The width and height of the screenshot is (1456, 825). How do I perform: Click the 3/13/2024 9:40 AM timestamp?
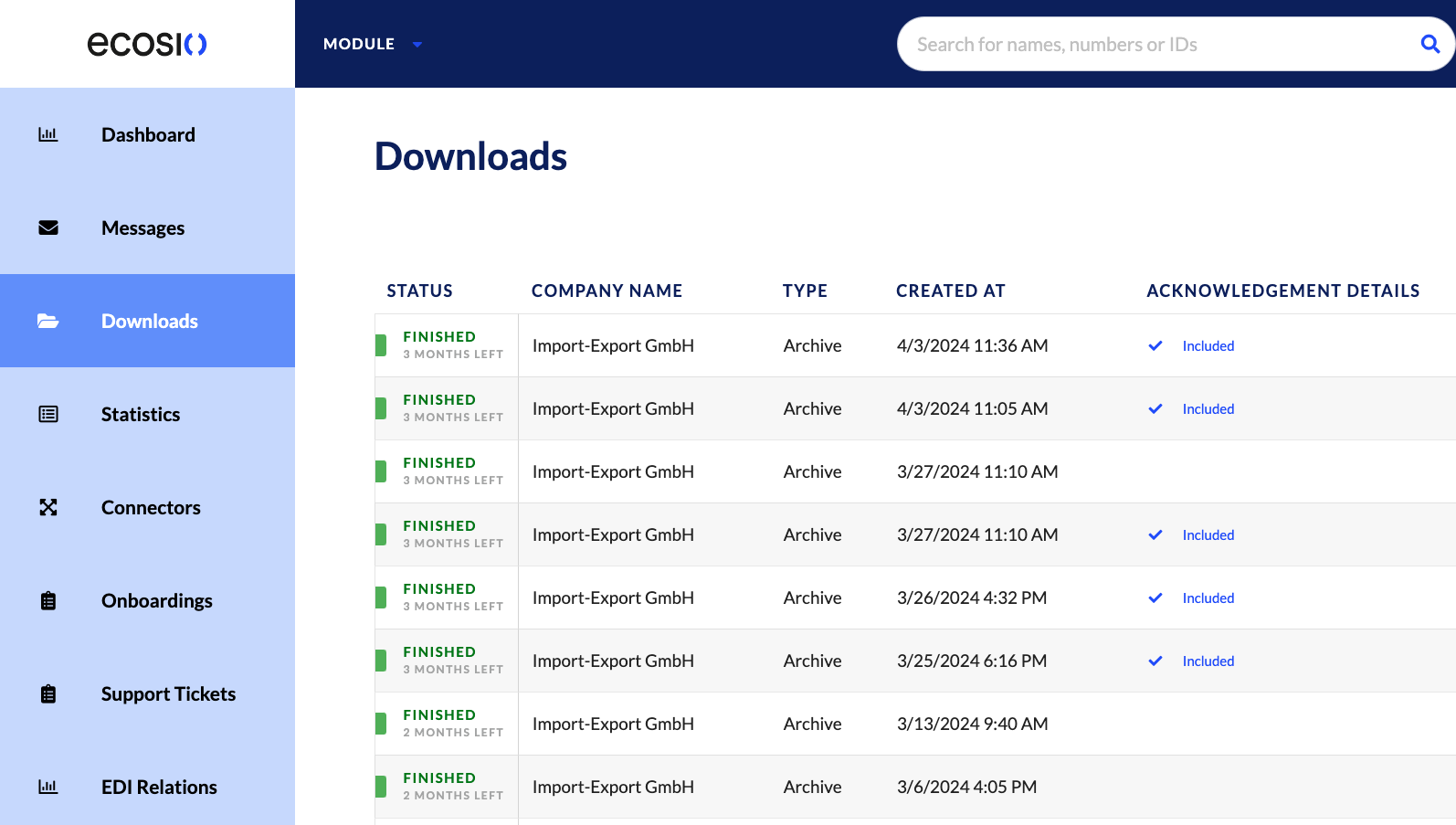click(972, 724)
